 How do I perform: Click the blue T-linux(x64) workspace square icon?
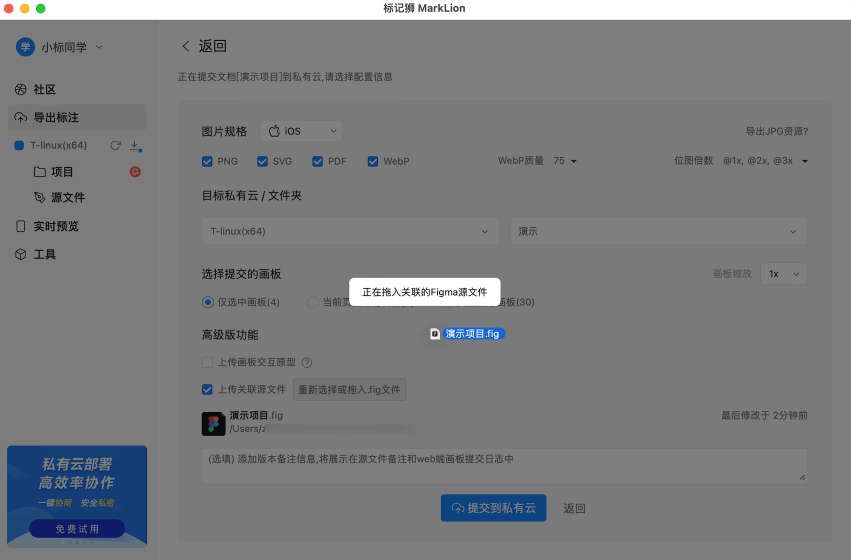coord(19,145)
